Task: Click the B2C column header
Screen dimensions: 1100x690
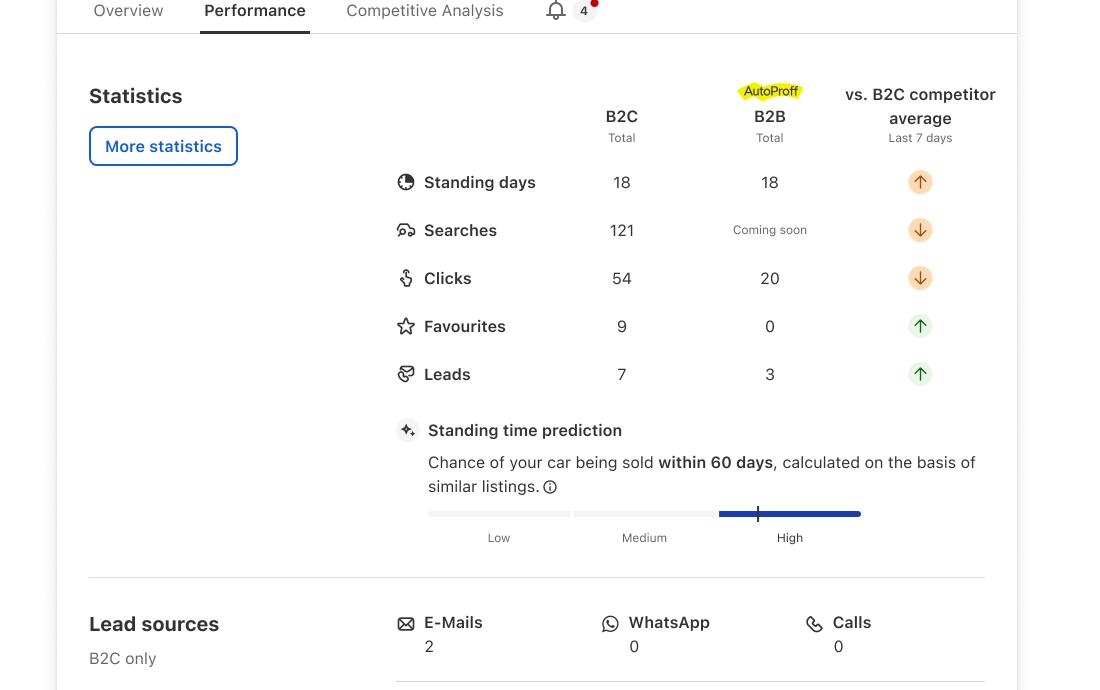Action: pos(622,116)
